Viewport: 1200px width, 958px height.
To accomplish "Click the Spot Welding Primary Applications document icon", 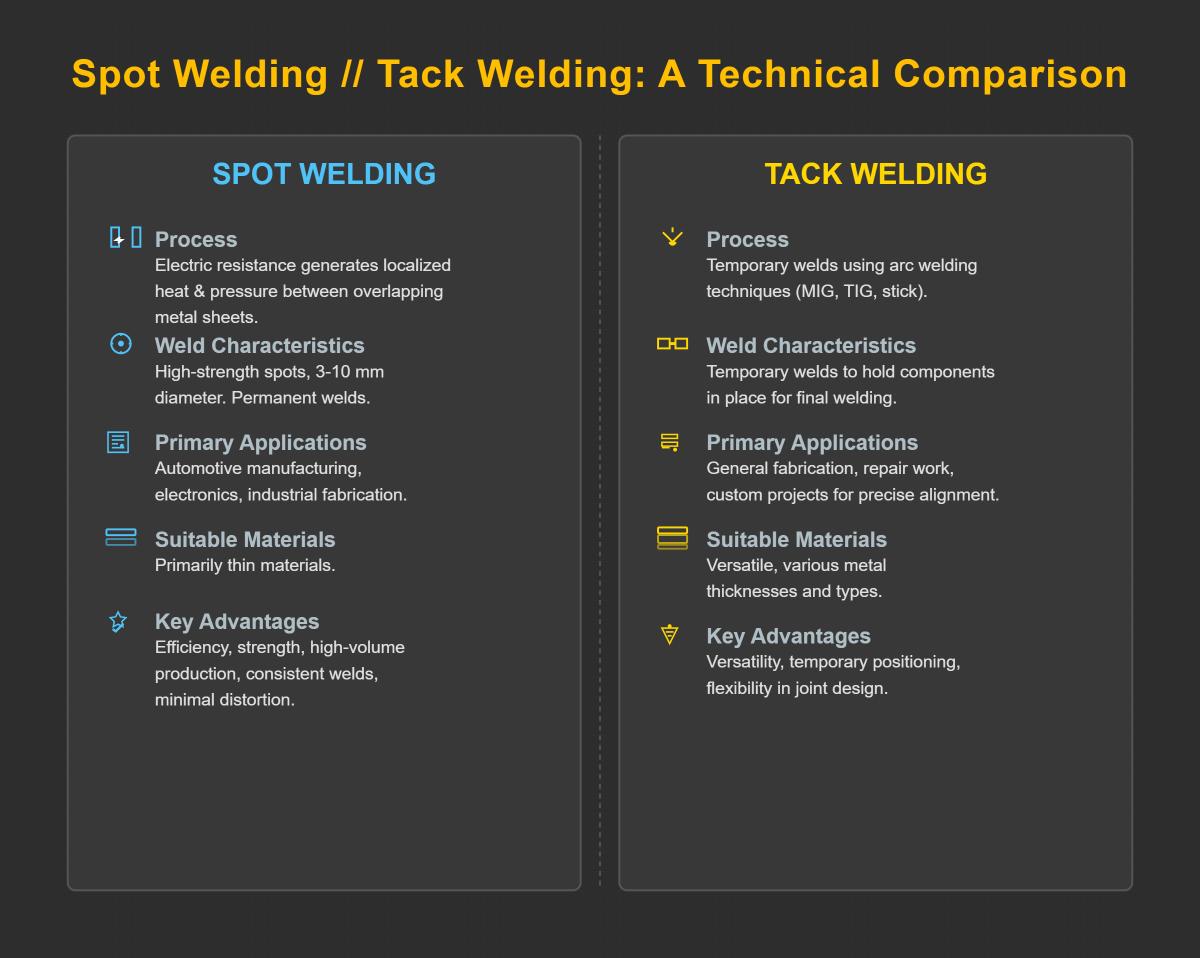I will click(x=118, y=442).
